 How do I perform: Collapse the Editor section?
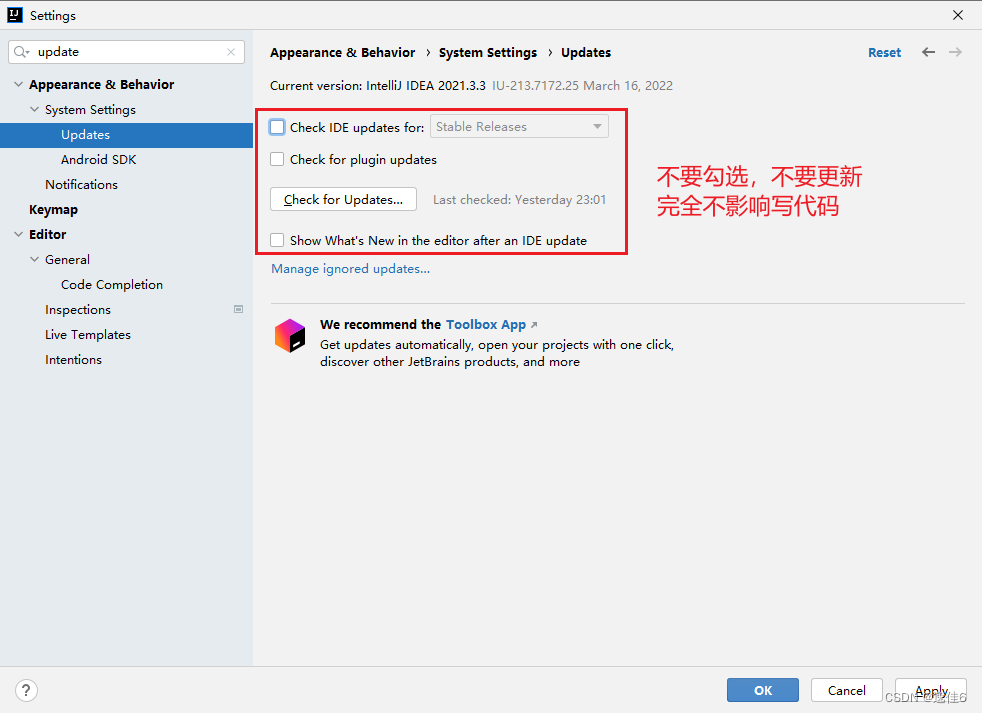coord(19,234)
